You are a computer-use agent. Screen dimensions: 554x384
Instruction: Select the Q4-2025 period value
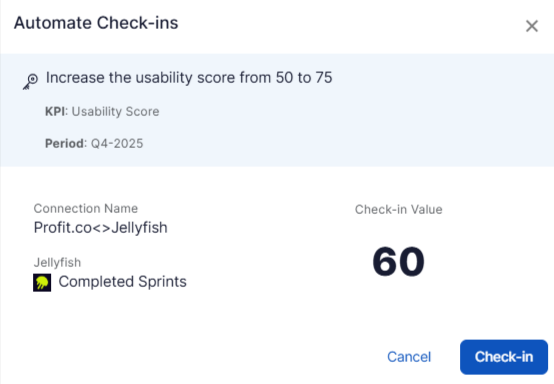point(117,143)
